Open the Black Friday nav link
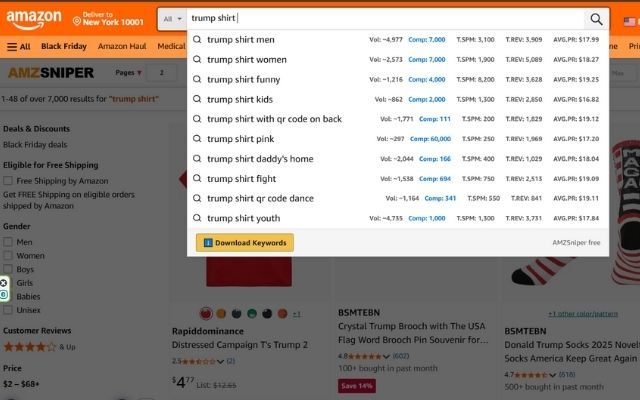The image size is (640, 400). tap(64, 47)
